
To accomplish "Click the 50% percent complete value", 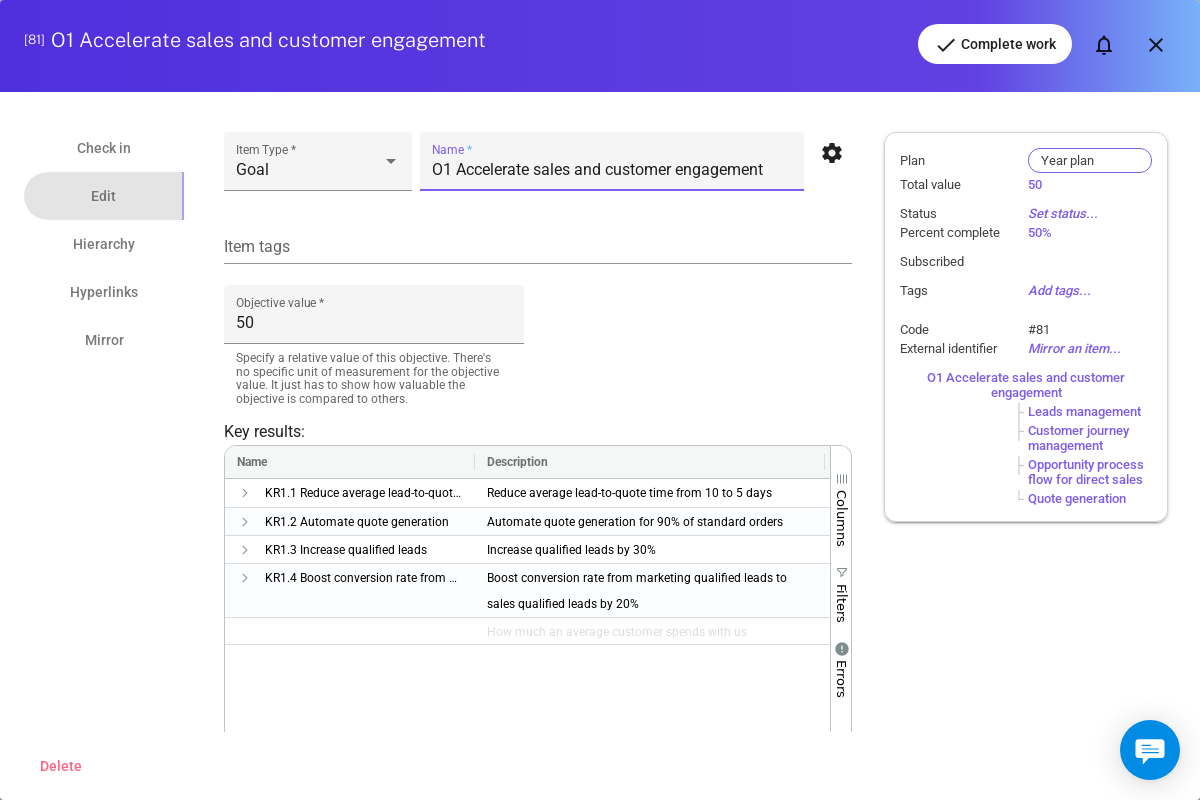I will pos(1040,232).
